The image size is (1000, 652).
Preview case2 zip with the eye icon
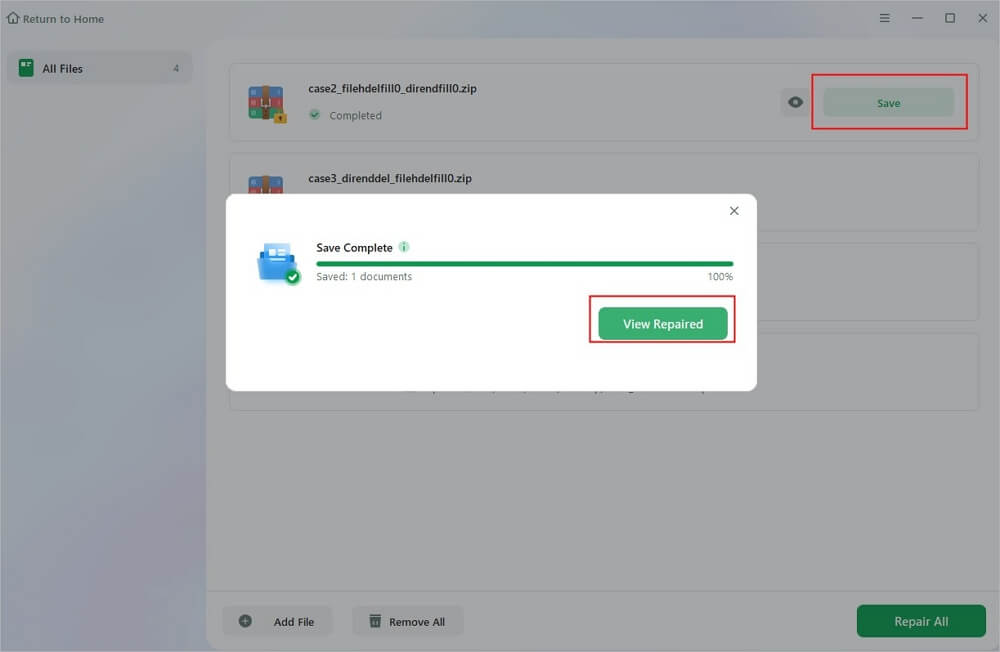[795, 102]
